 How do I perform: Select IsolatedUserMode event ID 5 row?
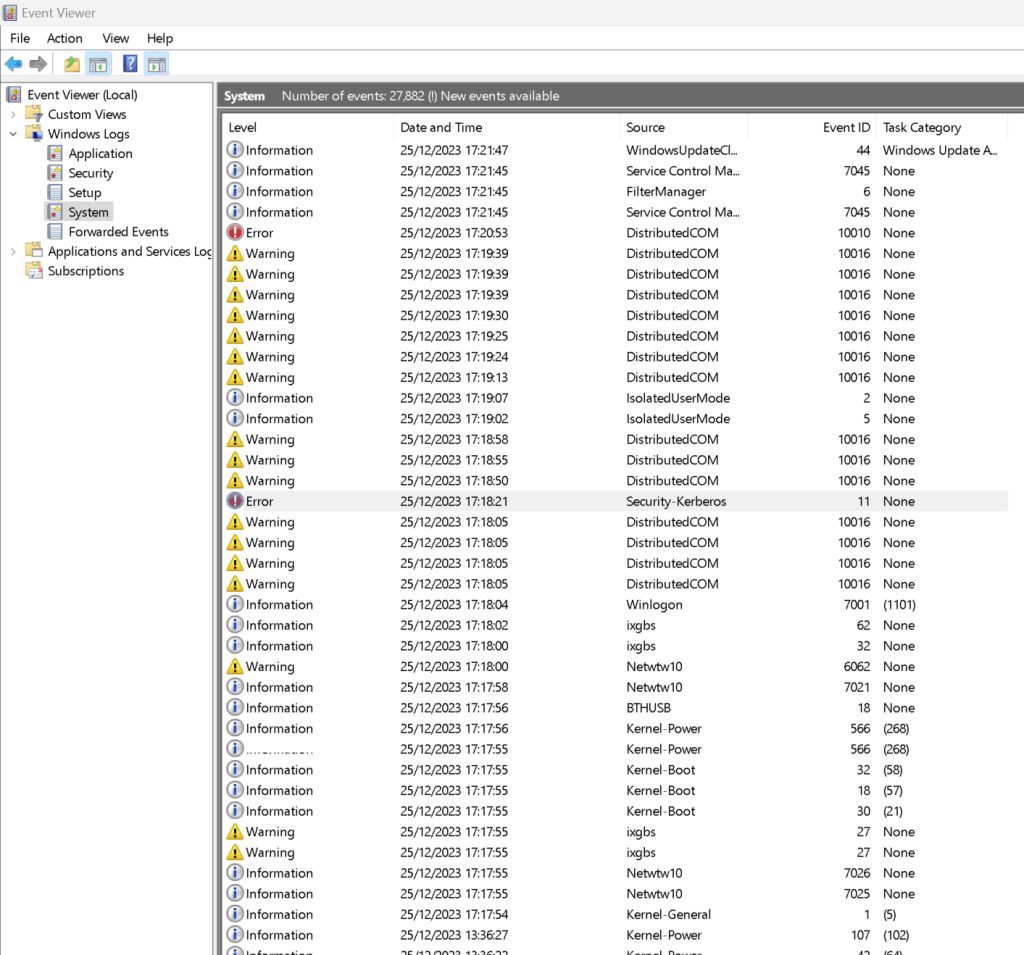pos(616,419)
